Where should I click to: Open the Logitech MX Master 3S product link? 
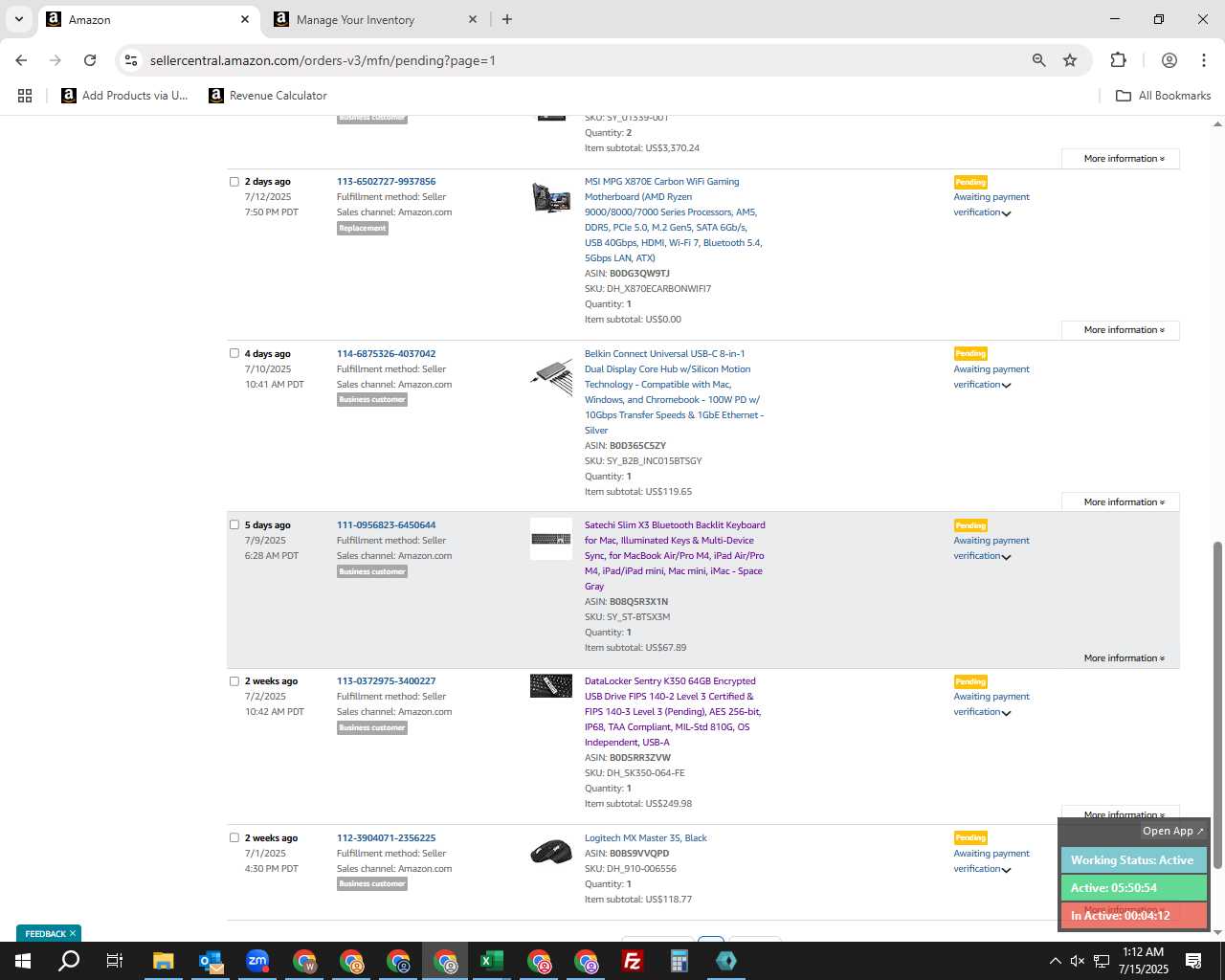pos(646,838)
